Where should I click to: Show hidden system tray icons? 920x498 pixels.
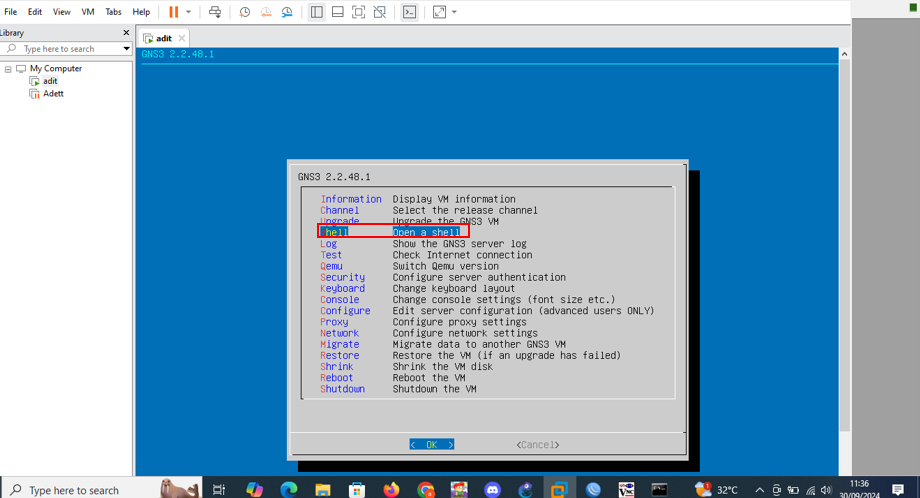coord(760,490)
